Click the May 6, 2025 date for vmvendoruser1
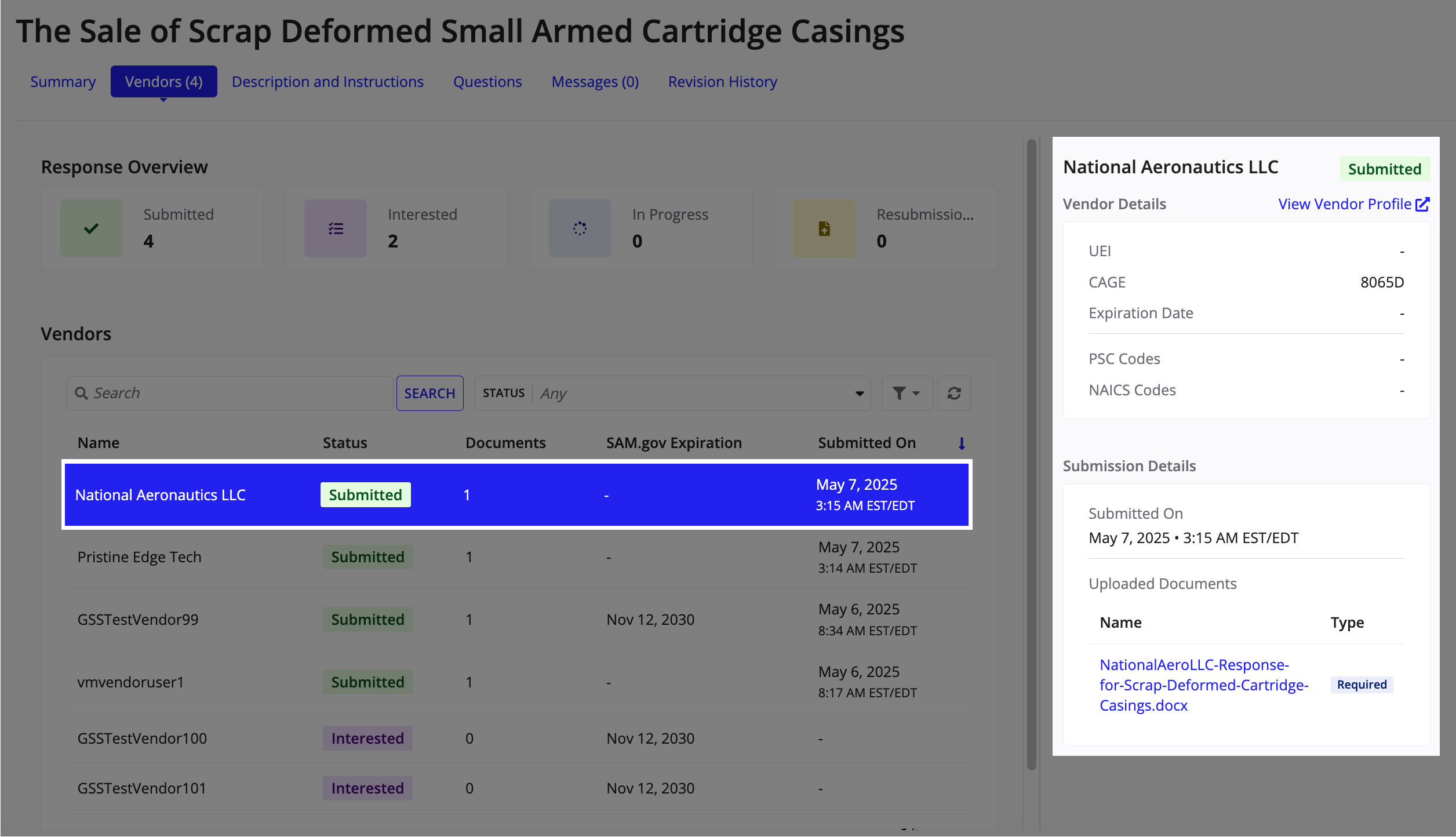This screenshot has height=837, width=1456. [x=859, y=672]
